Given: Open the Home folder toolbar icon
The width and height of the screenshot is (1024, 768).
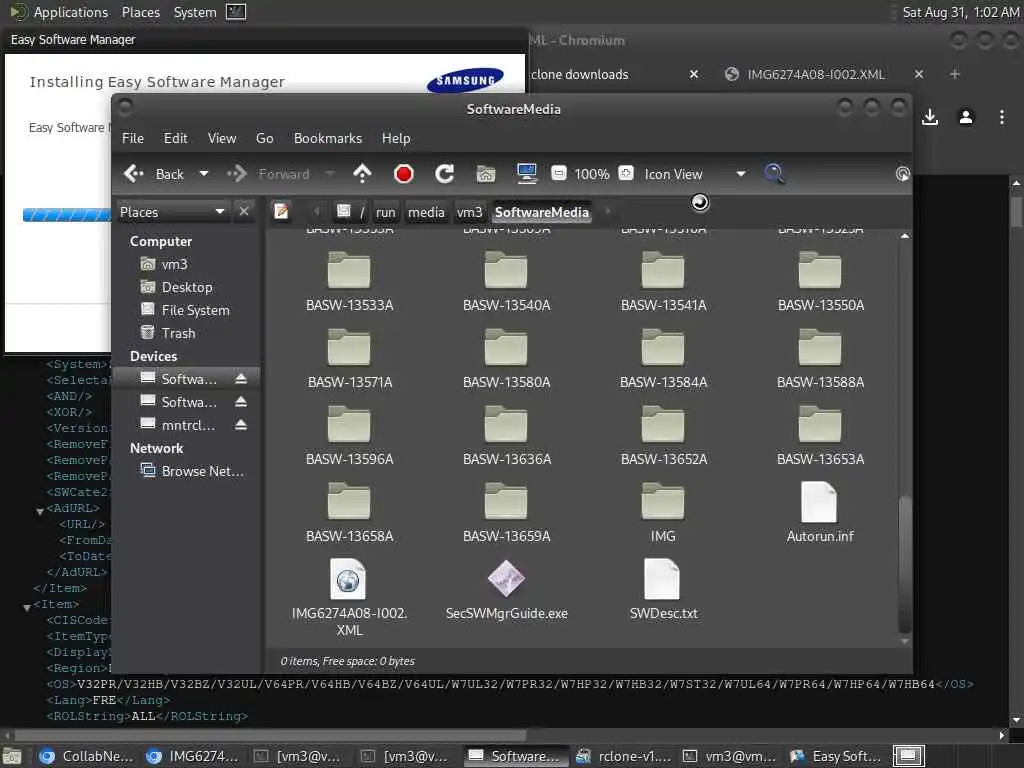Looking at the screenshot, I should click(485, 174).
